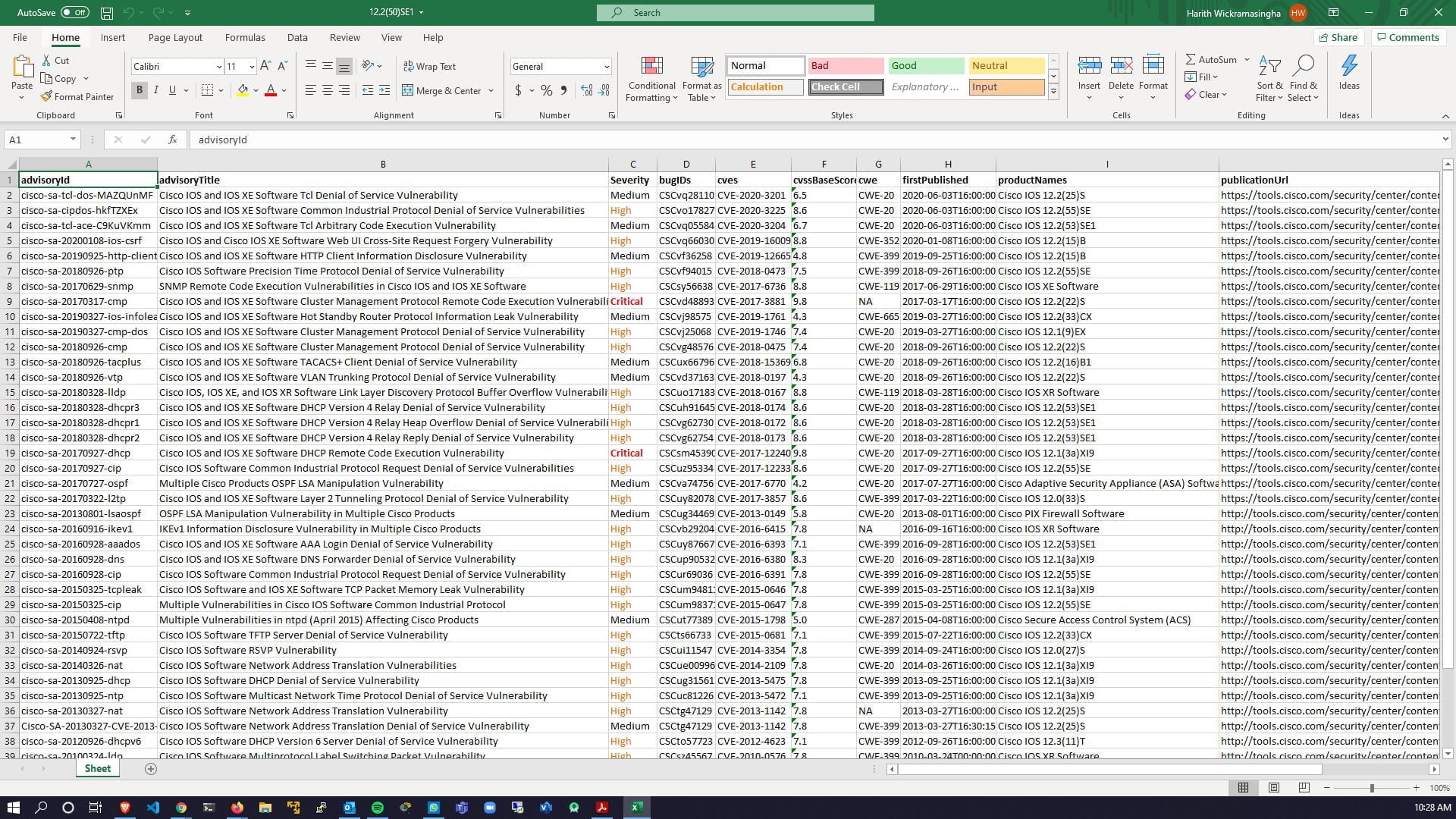This screenshot has width=1456, height=819.
Task: Toggle underline formatting
Action: coord(172,89)
